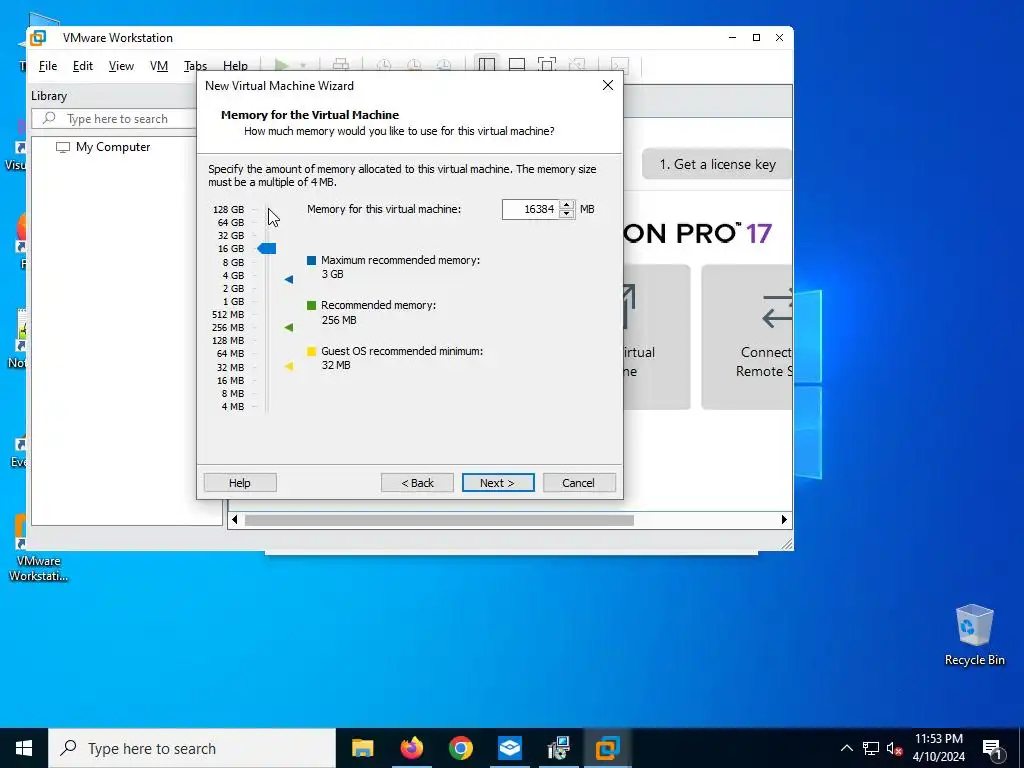Click the horizontal scrollbar right arrow
Viewport: 1024px width, 768px height.
[x=784, y=520]
